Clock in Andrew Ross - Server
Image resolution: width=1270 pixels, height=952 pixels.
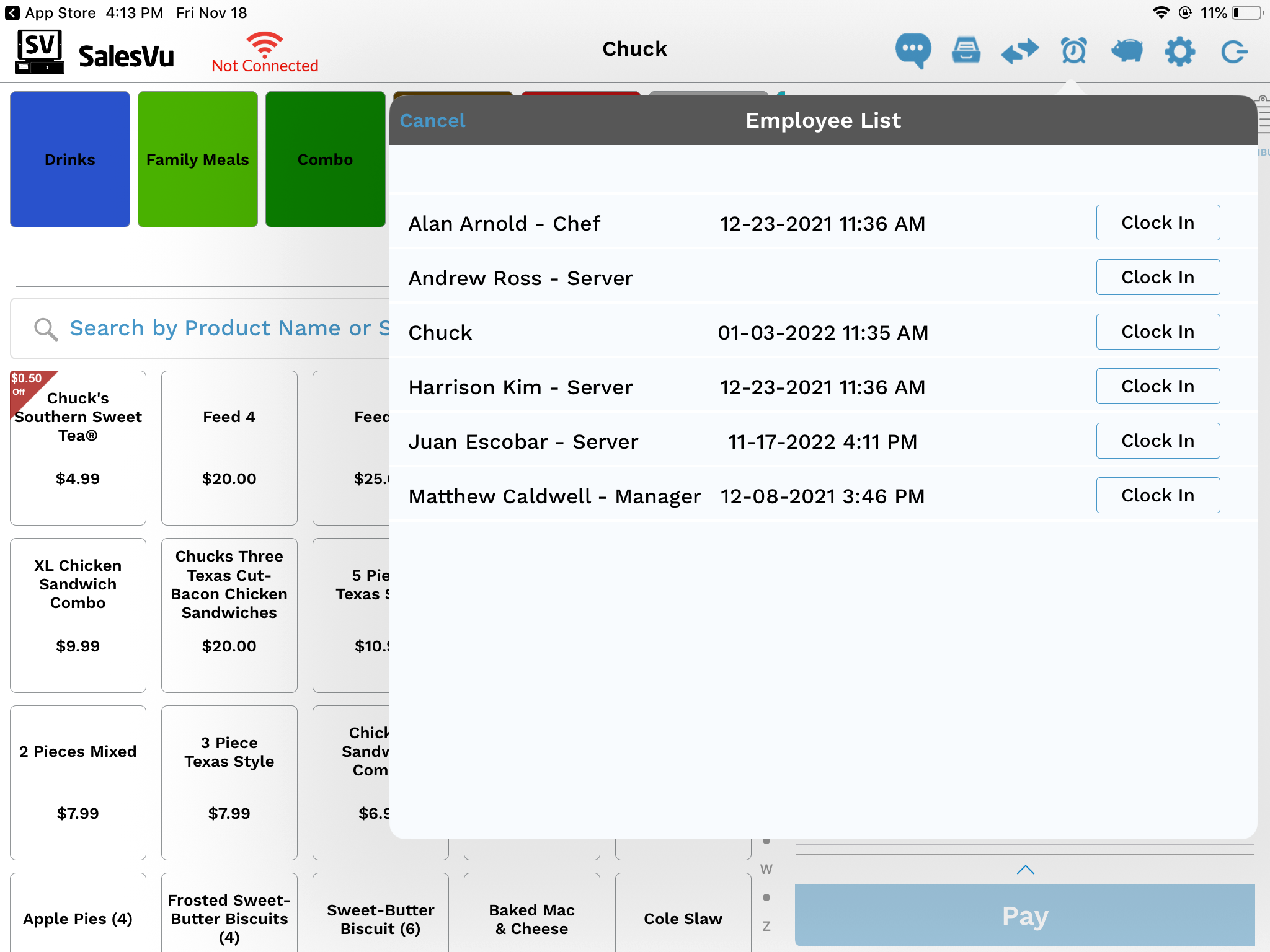[x=1158, y=277]
